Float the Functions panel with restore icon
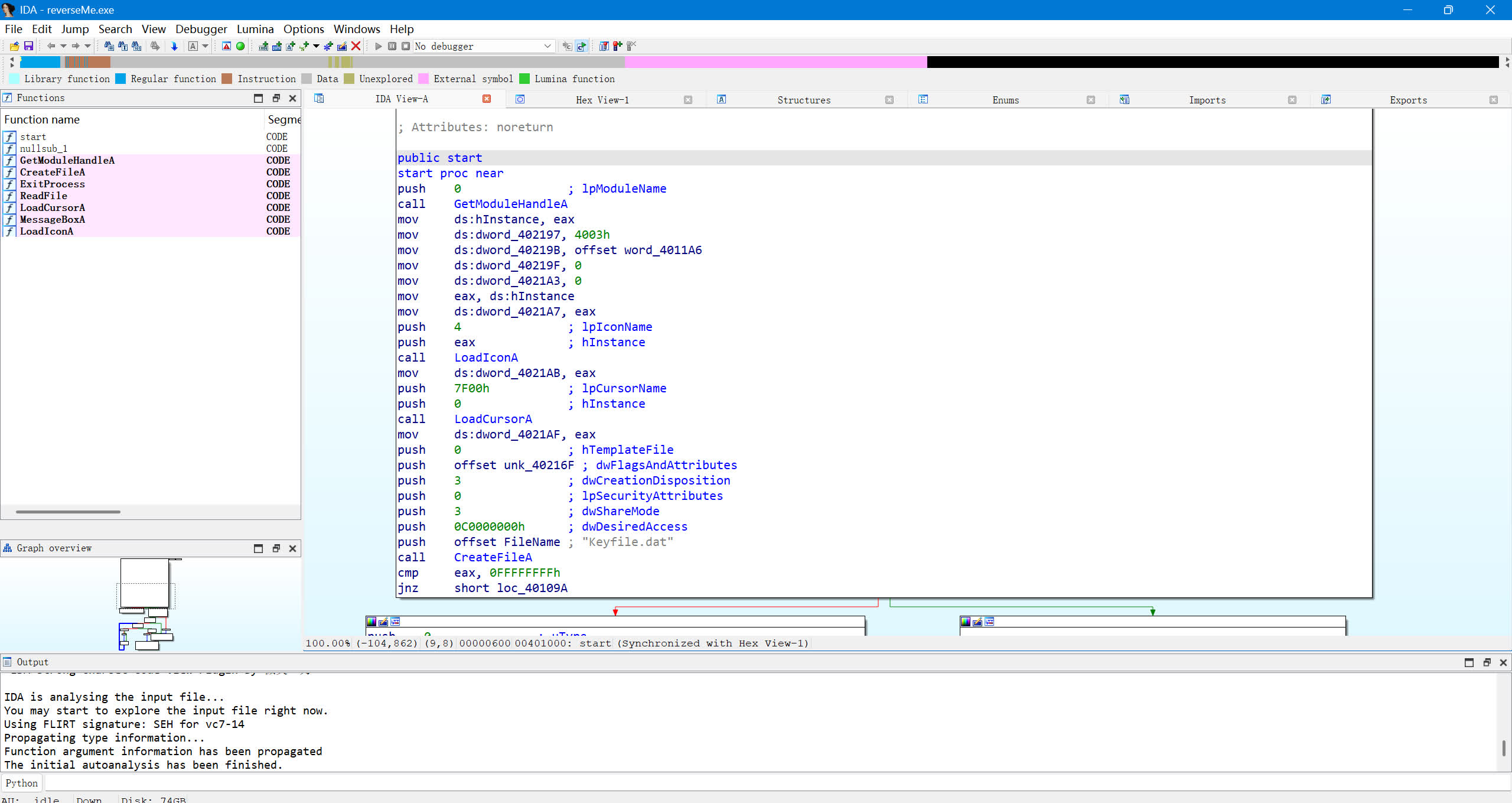 tap(276, 98)
